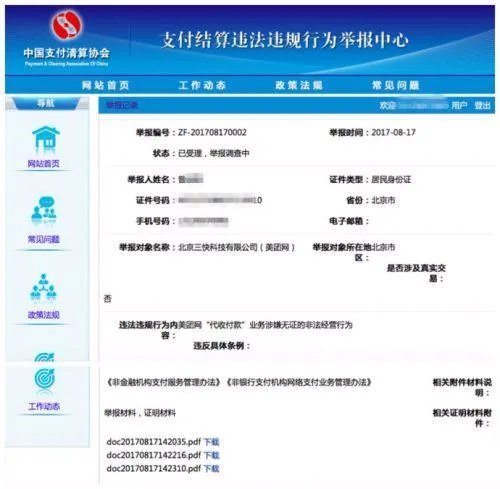
Task: Open 政策法规 in top navigation bar
Action: [x=299, y=85]
